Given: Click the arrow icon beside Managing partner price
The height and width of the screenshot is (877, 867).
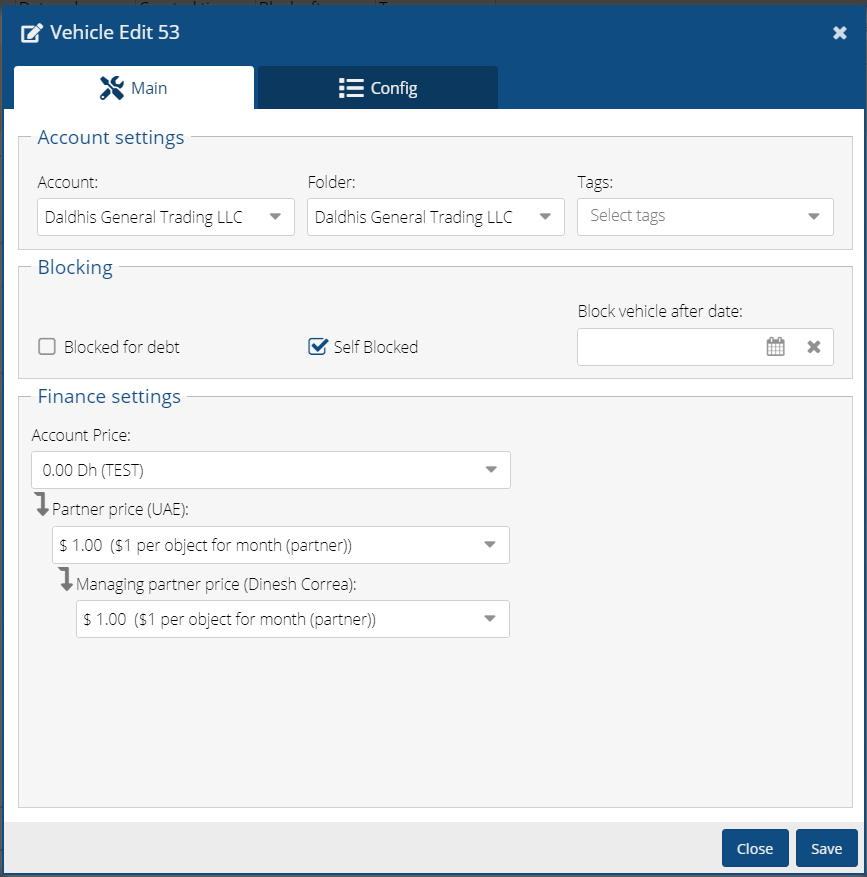Looking at the screenshot, I should (x=66, y=579).
